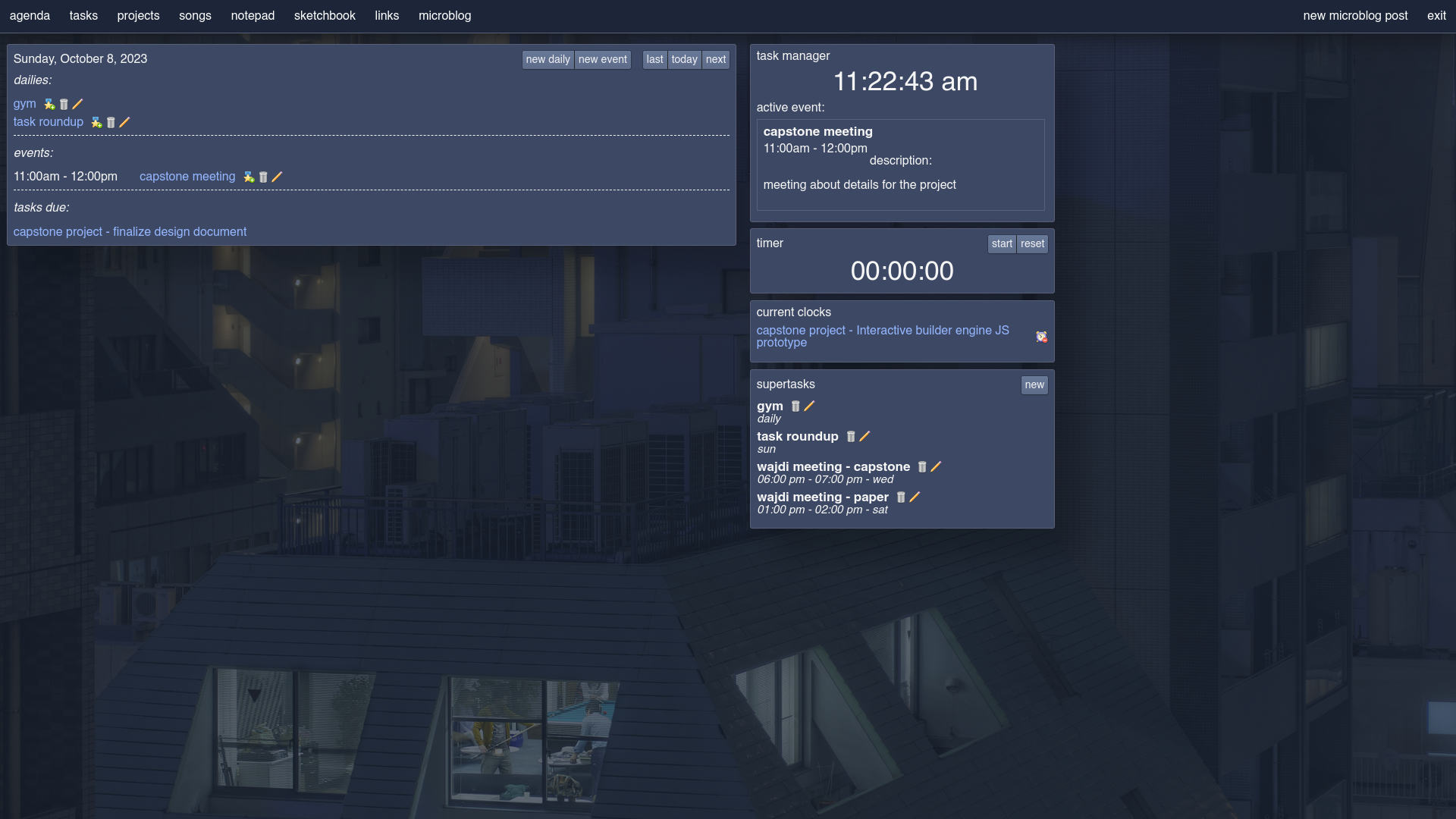Image resolution: width=1456 pixels, height=819 pixels.
Task: Click the new event button
Action: click(x=603, y=60)
